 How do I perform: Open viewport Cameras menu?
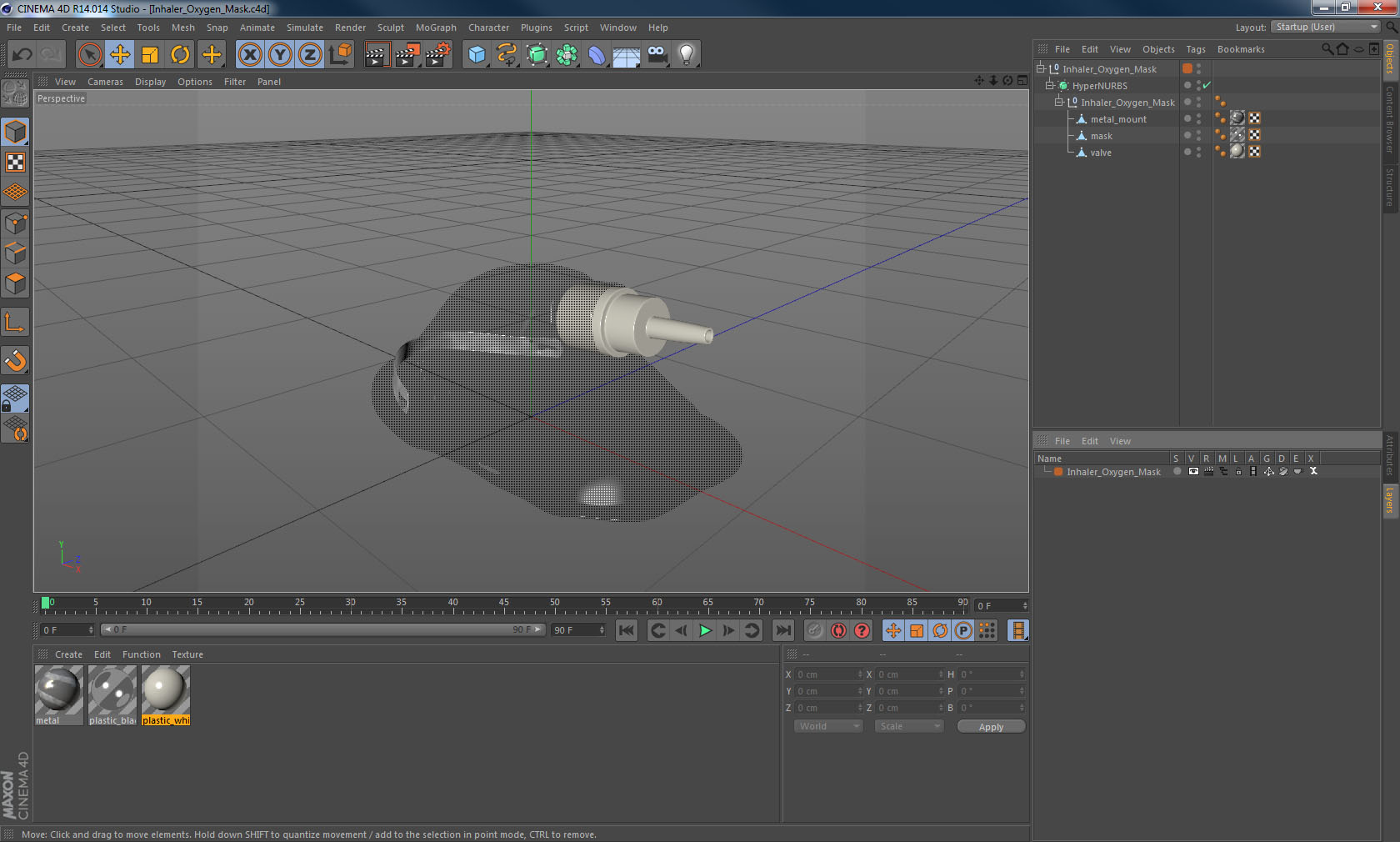(105, 82)
